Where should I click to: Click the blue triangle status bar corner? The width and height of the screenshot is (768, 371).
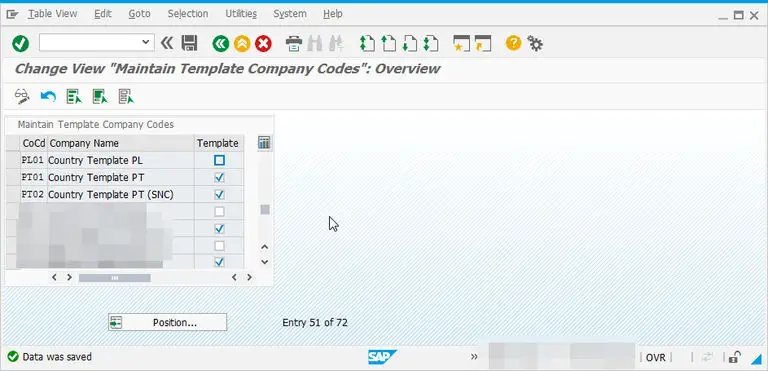756,359
